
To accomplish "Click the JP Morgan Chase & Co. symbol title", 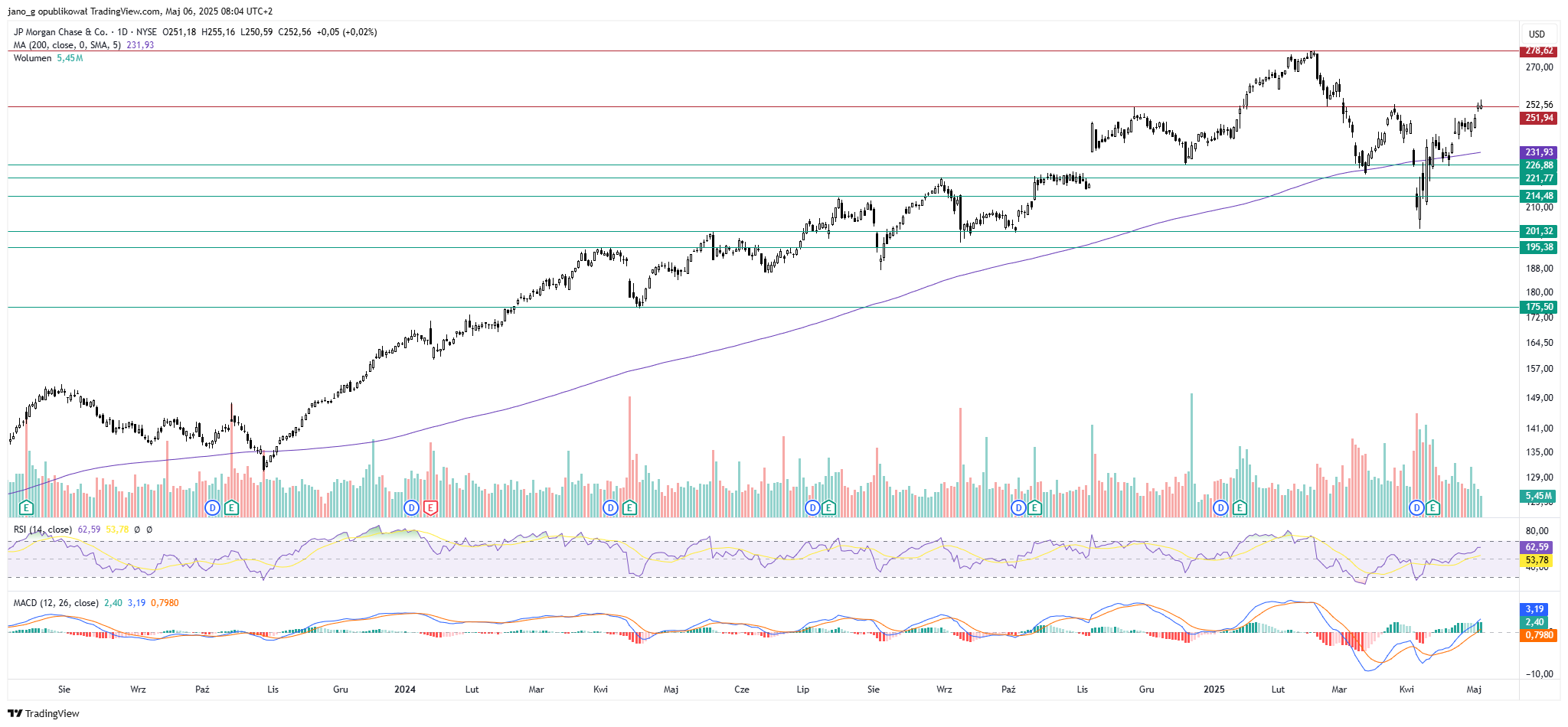I will click(x=60, y=32).
